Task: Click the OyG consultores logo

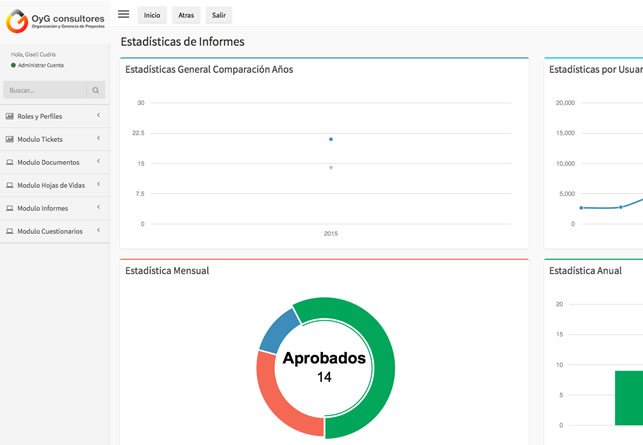Action: pyautogui.click(x=55, y=20)
